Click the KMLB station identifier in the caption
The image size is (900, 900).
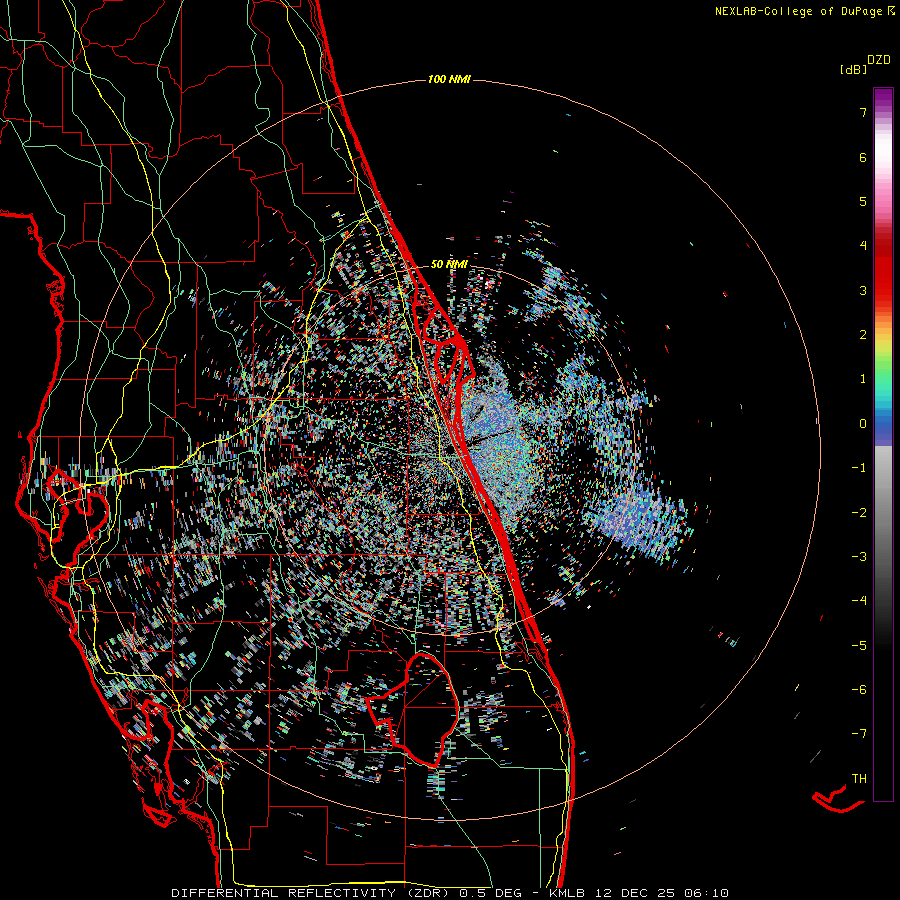(x=568, y=893)
